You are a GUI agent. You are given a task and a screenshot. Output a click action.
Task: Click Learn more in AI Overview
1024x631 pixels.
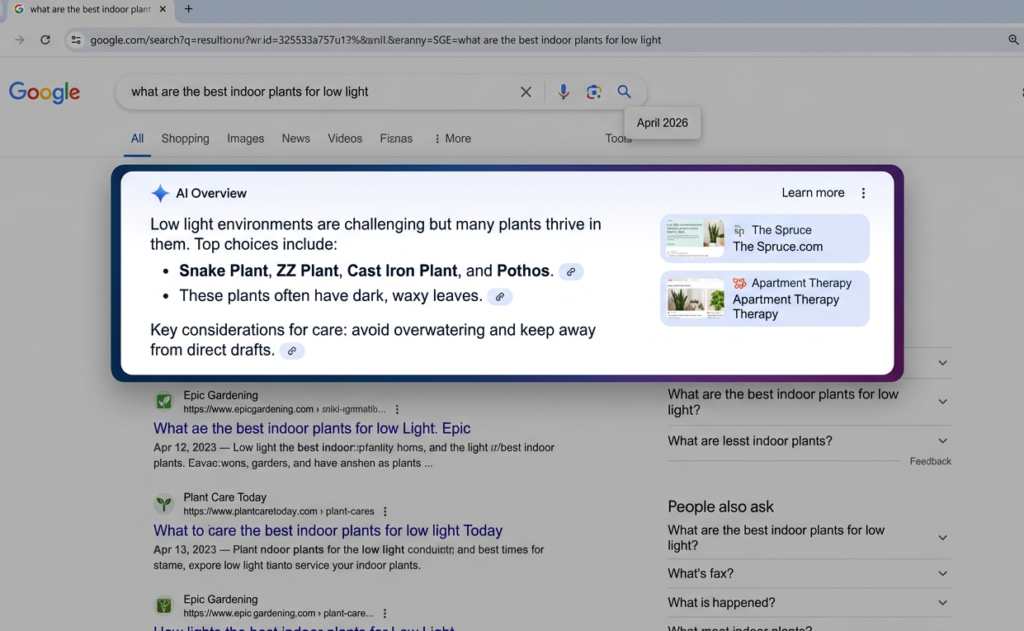pos(813,193)
